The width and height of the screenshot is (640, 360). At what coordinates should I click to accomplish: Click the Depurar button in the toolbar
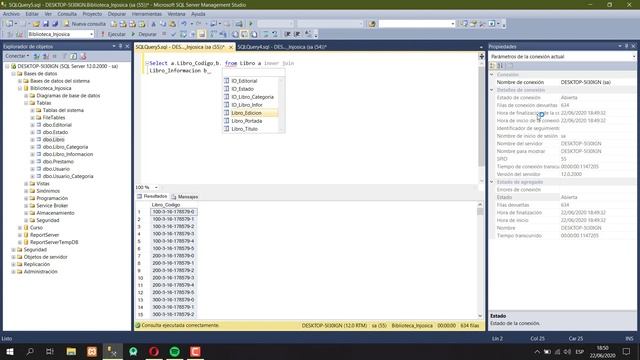144,34
